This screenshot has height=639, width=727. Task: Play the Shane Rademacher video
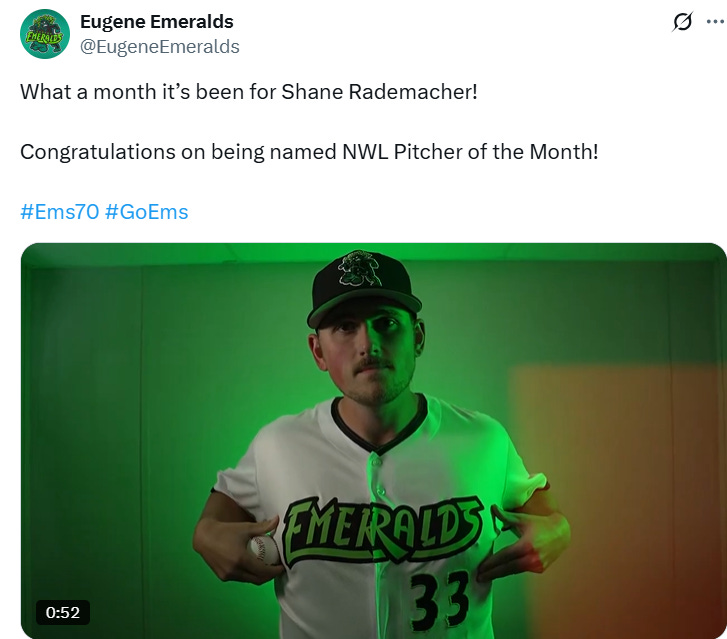(374, 441)
